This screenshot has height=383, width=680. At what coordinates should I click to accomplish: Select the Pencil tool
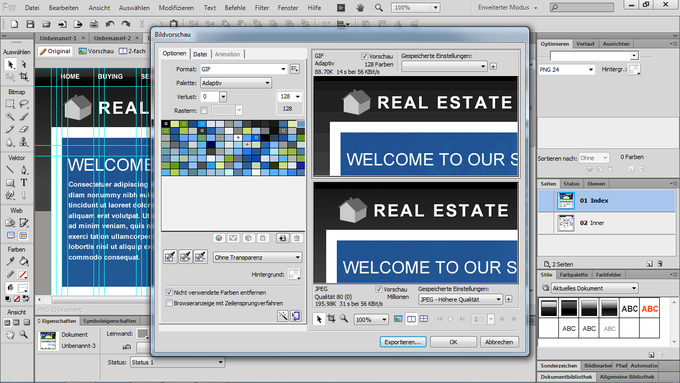[10, 129]
